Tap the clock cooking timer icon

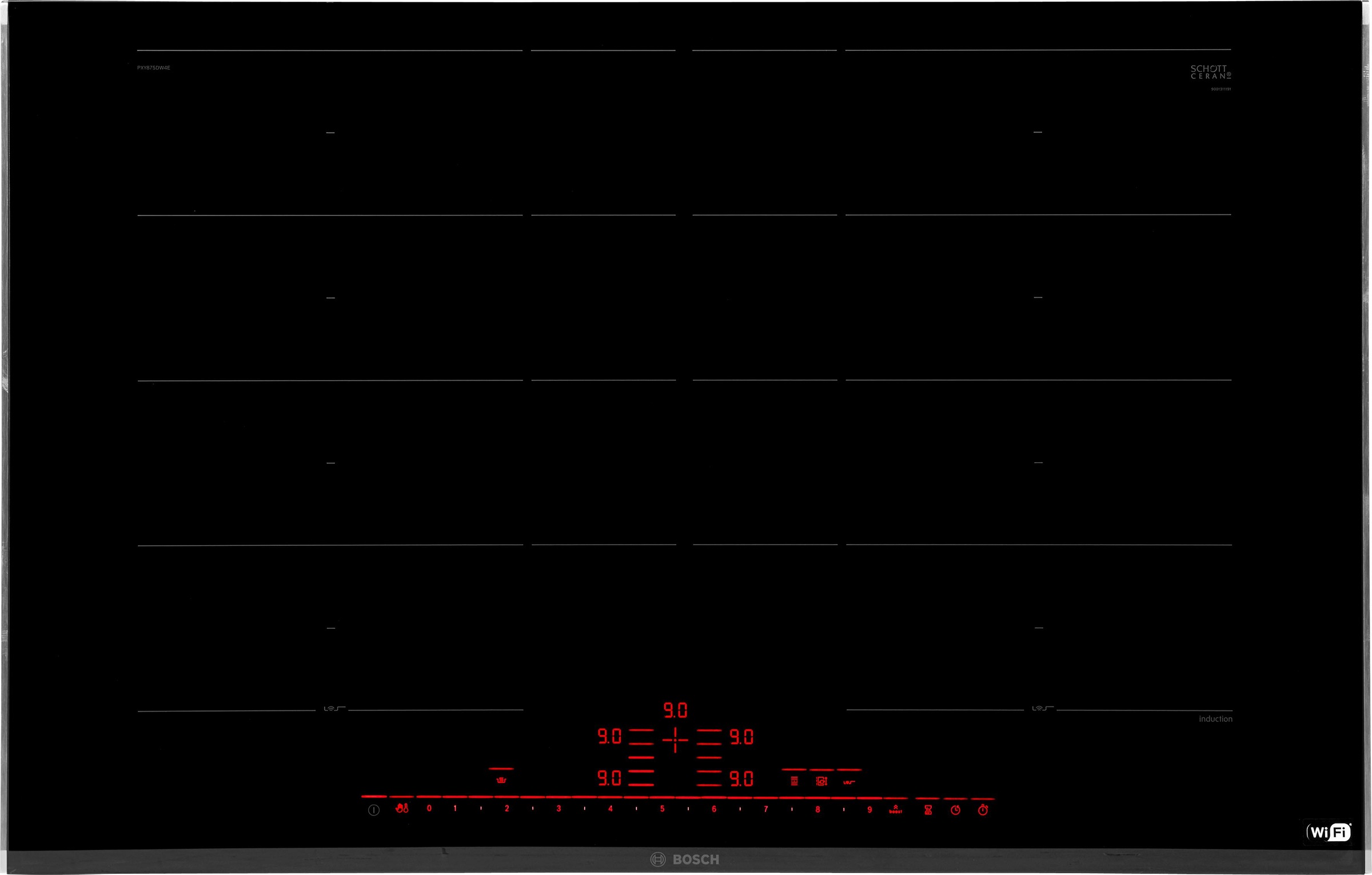[955, 809]
